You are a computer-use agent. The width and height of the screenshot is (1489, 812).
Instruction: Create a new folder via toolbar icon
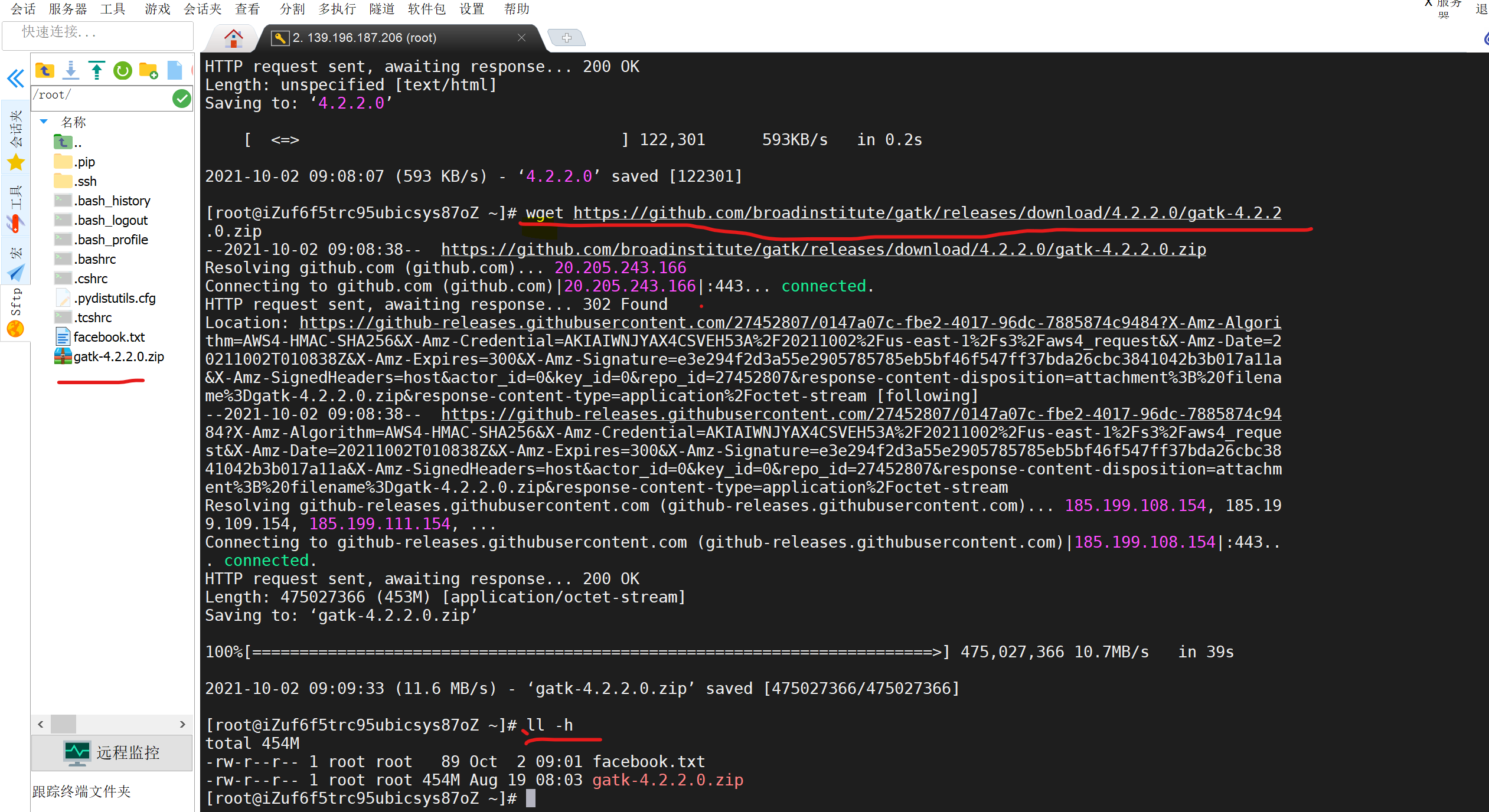point(148,71)
